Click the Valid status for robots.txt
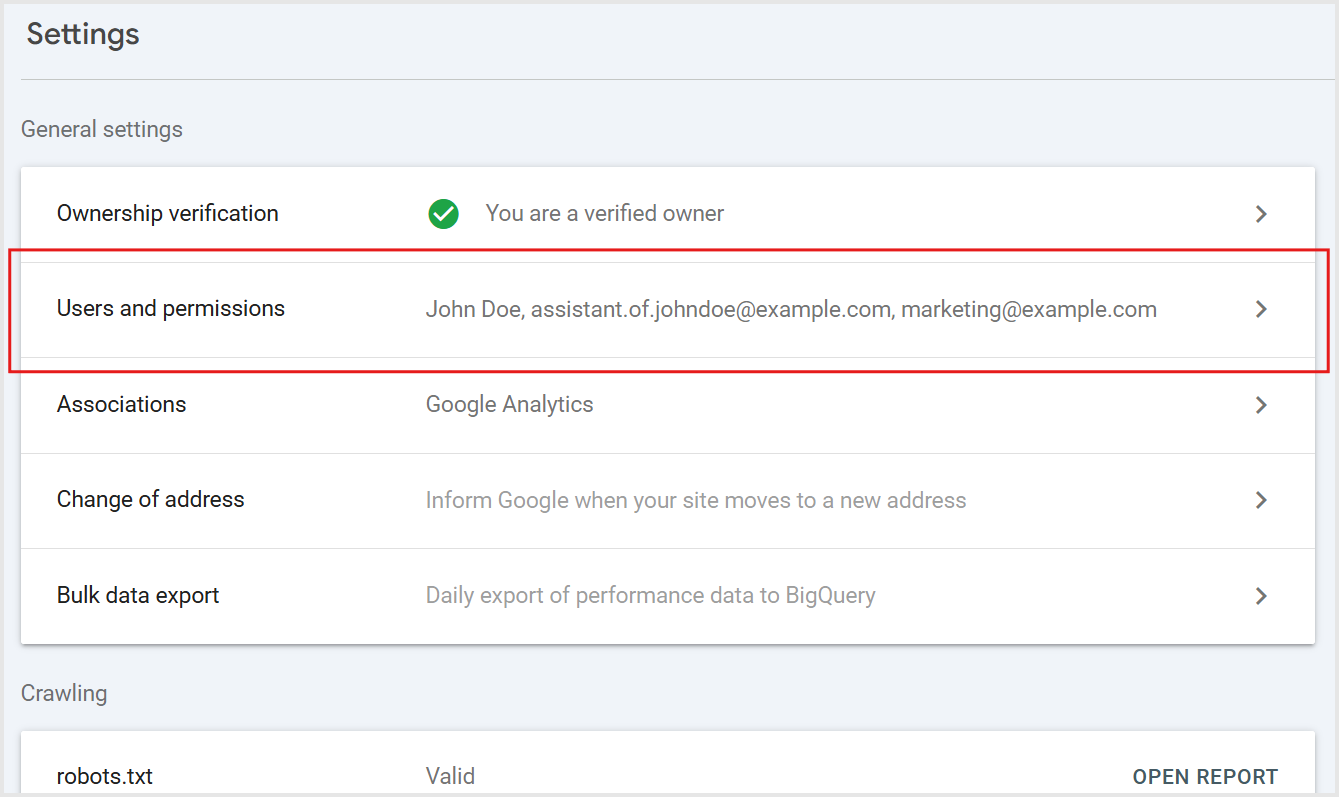This screenshot has height=797, width=1339. click(x=450, y=777)
